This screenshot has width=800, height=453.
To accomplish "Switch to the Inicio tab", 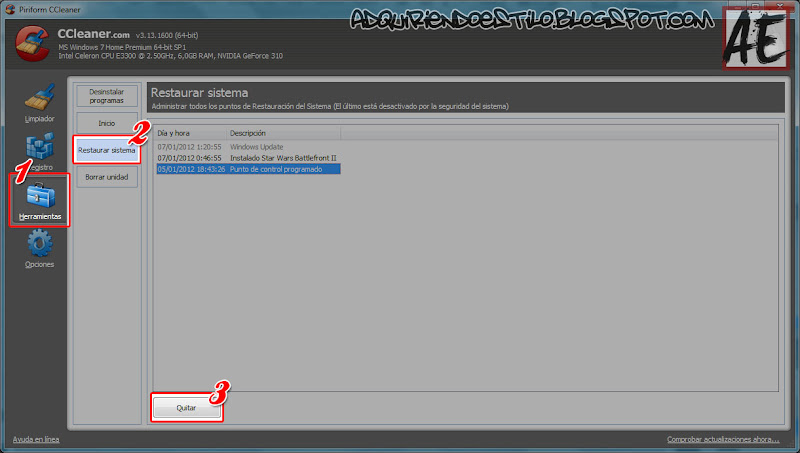I will (107, 123).
